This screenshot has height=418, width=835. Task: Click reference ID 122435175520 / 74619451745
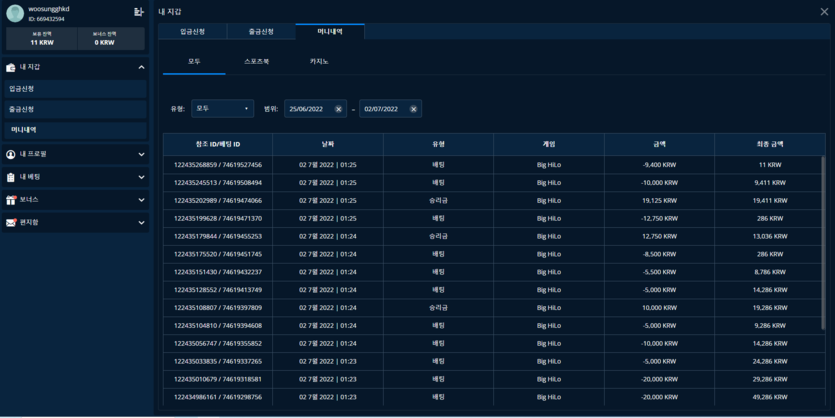pyautogui.click(x=218, y=254)
